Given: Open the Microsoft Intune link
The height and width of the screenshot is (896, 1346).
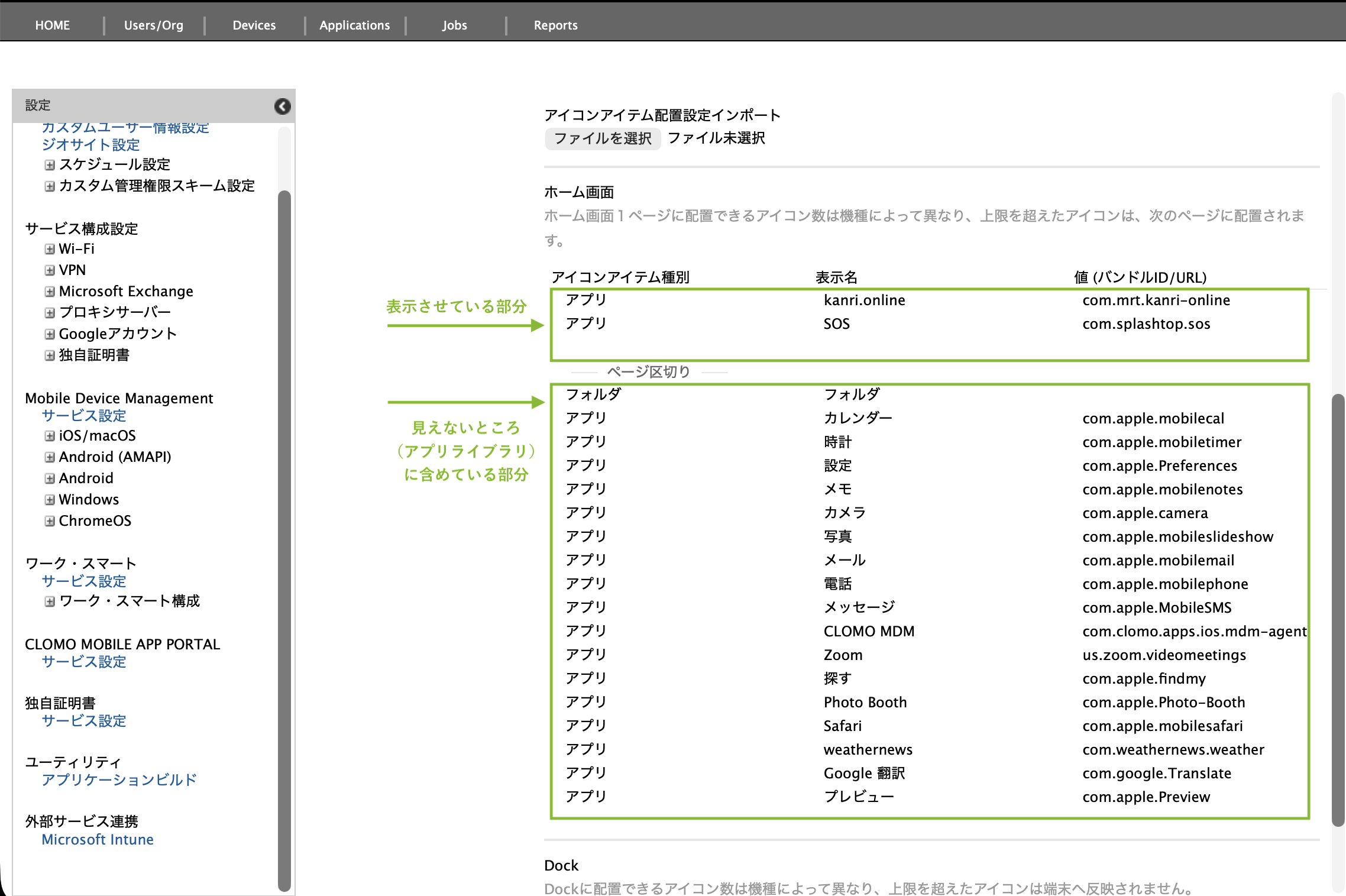Looking at the screenshot, I should point(98,839).
